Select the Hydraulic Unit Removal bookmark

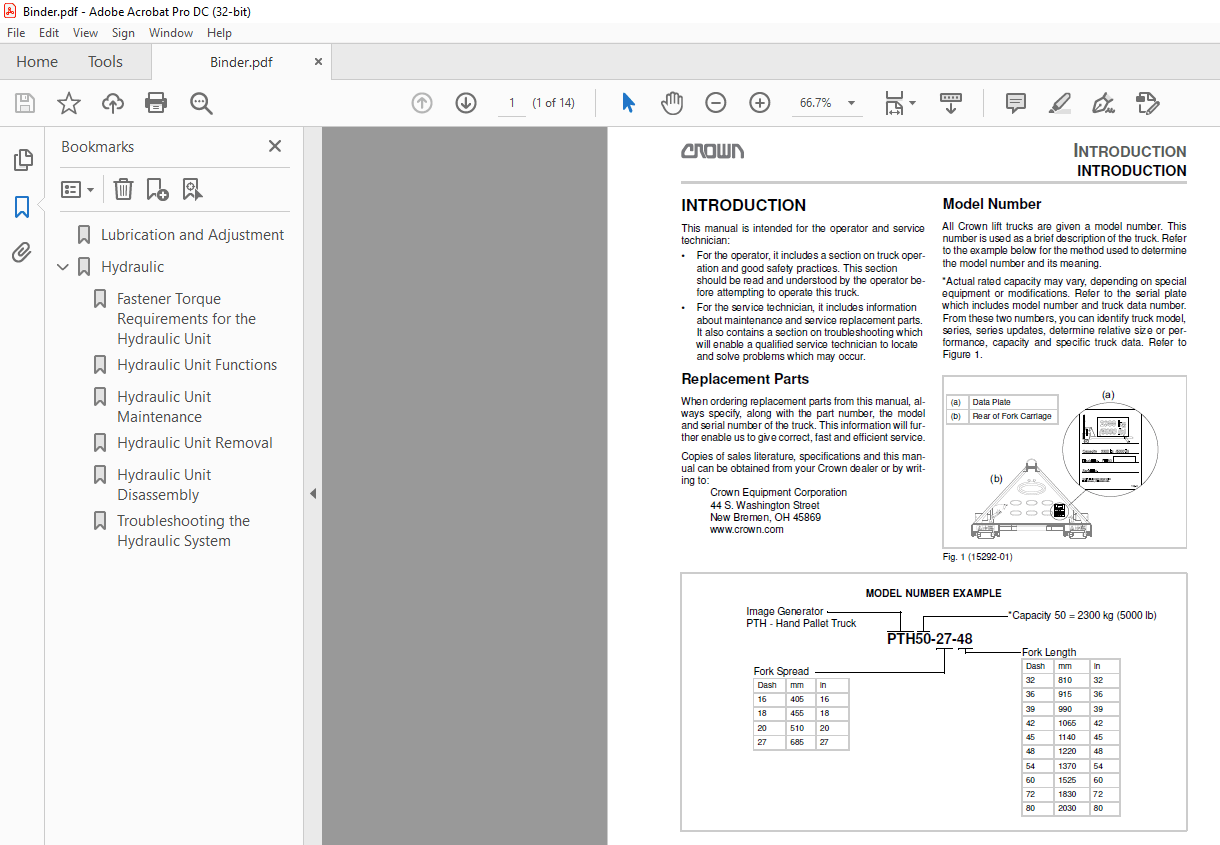point(197,442)
